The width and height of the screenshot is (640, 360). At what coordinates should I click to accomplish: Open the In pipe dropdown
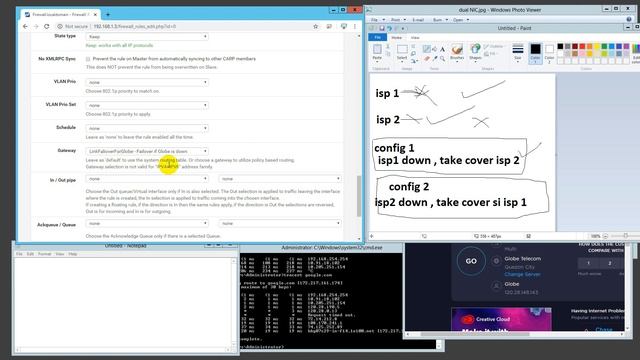point(147,179)
